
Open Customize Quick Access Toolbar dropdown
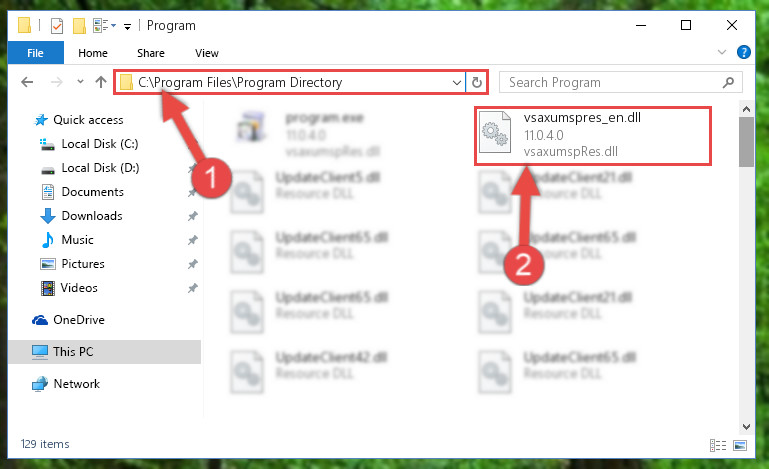click(127, 26)
